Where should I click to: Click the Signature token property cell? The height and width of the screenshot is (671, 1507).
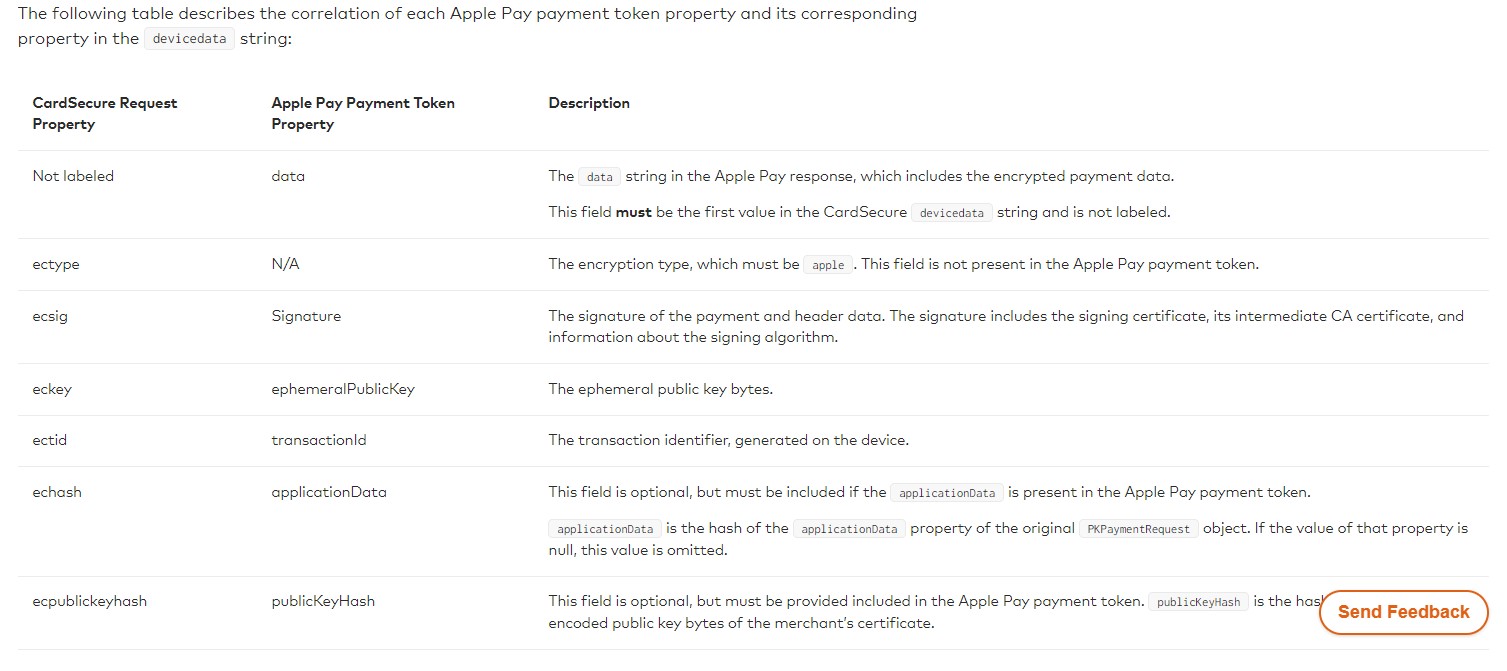pos(306,316)
